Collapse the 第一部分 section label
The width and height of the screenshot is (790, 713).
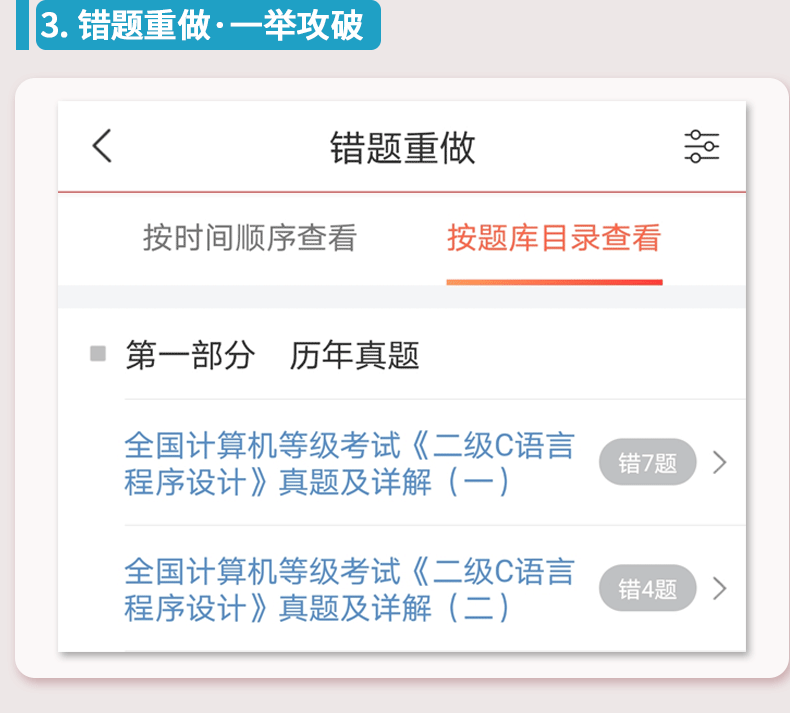190,355
